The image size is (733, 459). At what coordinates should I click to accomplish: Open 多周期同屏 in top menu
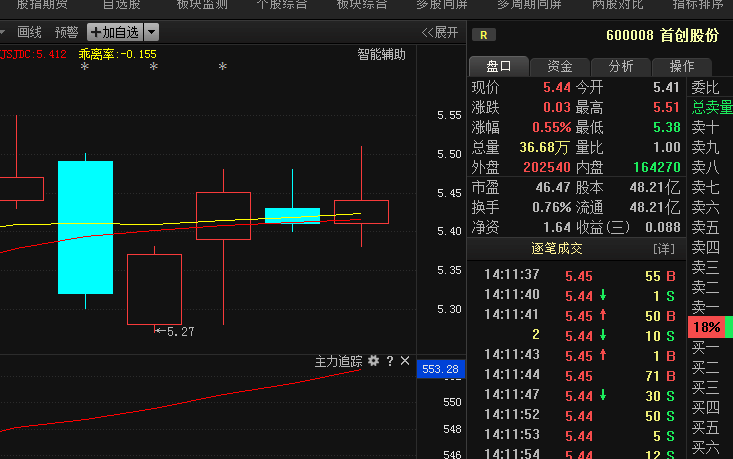click(x=529, y=5)
